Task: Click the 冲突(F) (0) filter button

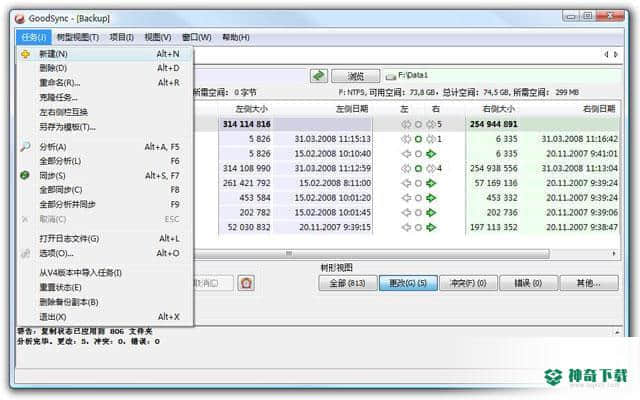Action: coord(468,283)
